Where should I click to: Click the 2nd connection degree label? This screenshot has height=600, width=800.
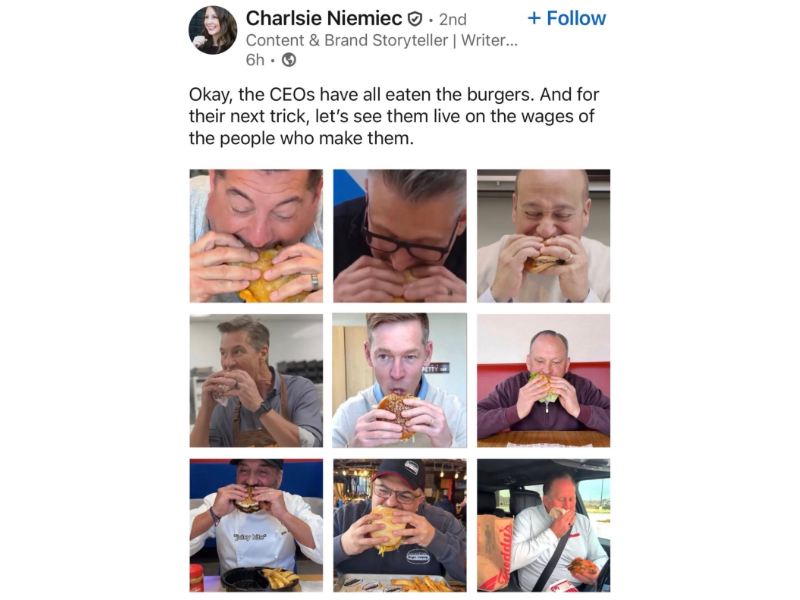[453, 19]
